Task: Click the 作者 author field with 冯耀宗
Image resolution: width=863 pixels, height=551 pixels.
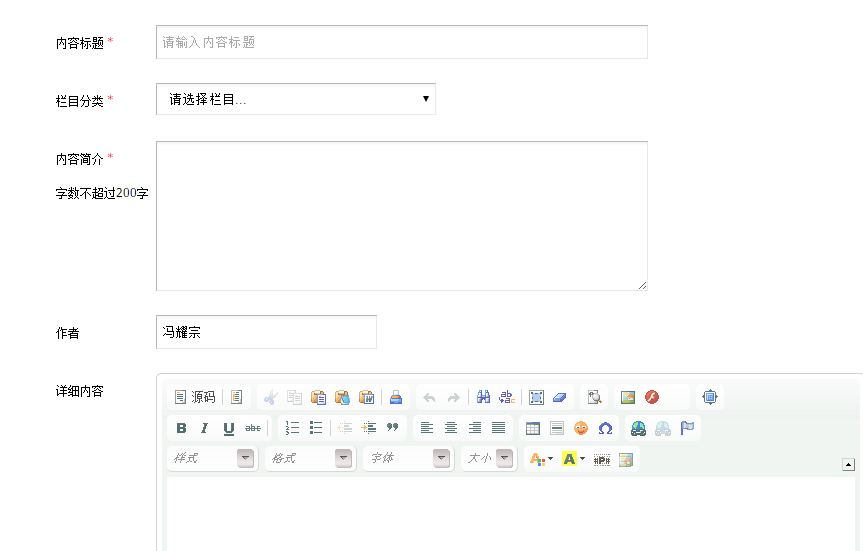Action: click(x=266, y=332)
